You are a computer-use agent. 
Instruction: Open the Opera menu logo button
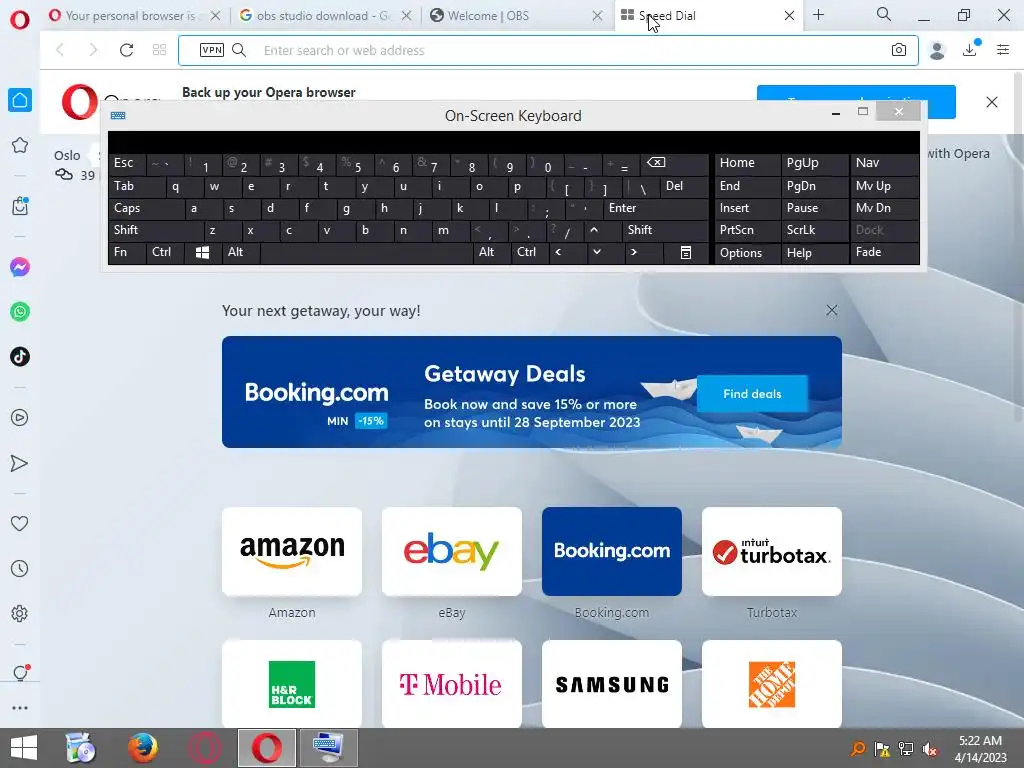point(20,19)
